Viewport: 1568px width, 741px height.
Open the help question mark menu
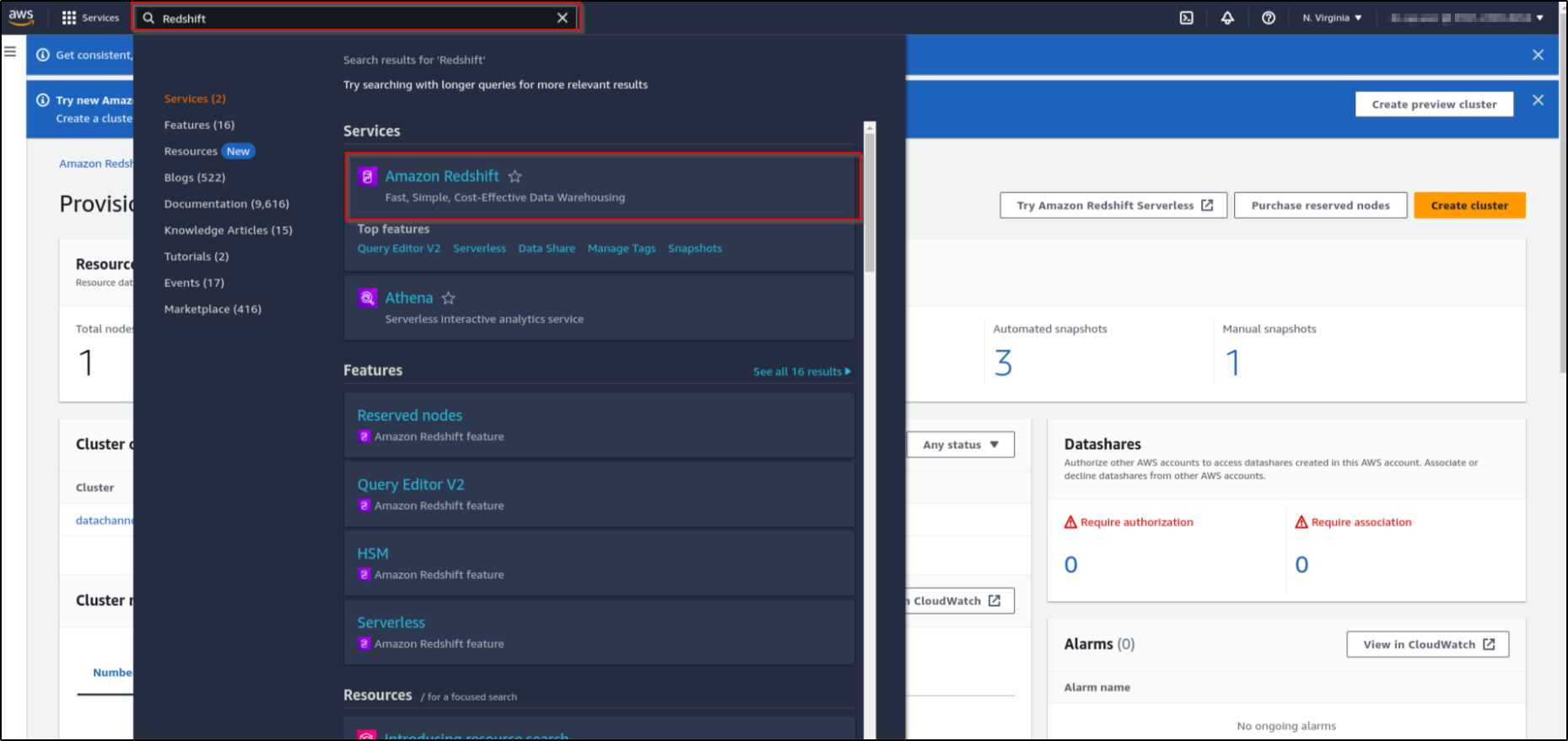[x=1269, y=18]
